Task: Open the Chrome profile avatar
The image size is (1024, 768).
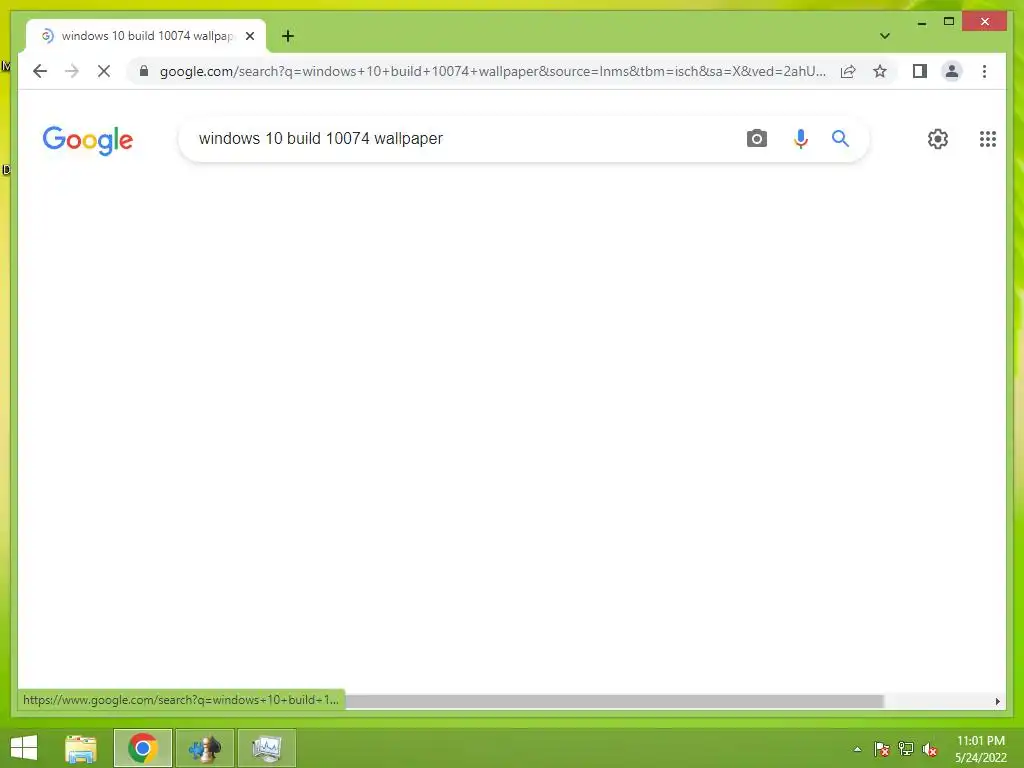Action: click(x=952, y=71)
